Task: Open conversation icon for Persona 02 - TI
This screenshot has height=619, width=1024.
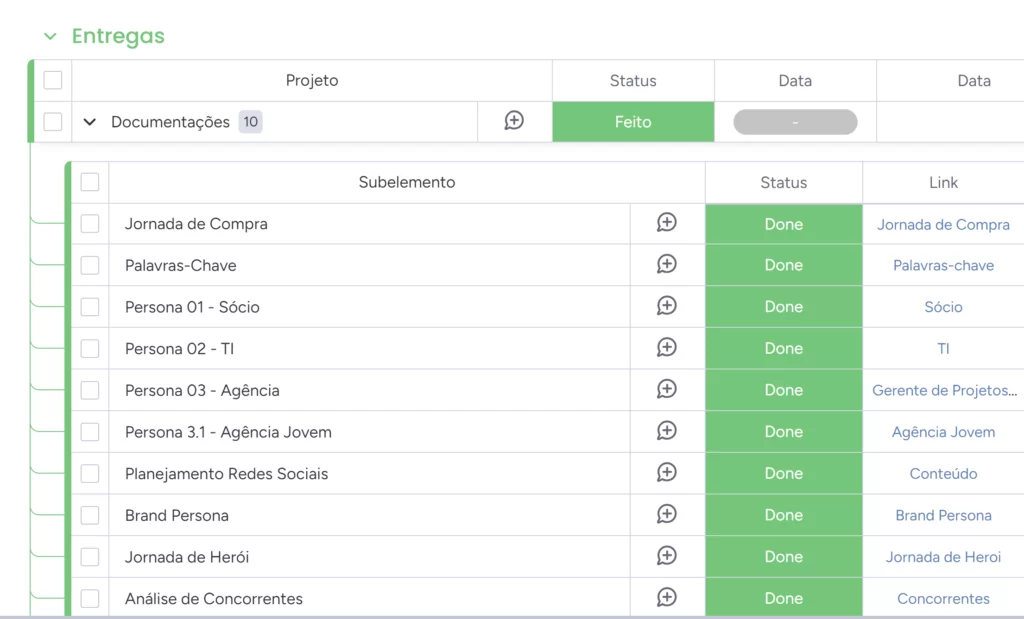Action: tap(667, 348)
